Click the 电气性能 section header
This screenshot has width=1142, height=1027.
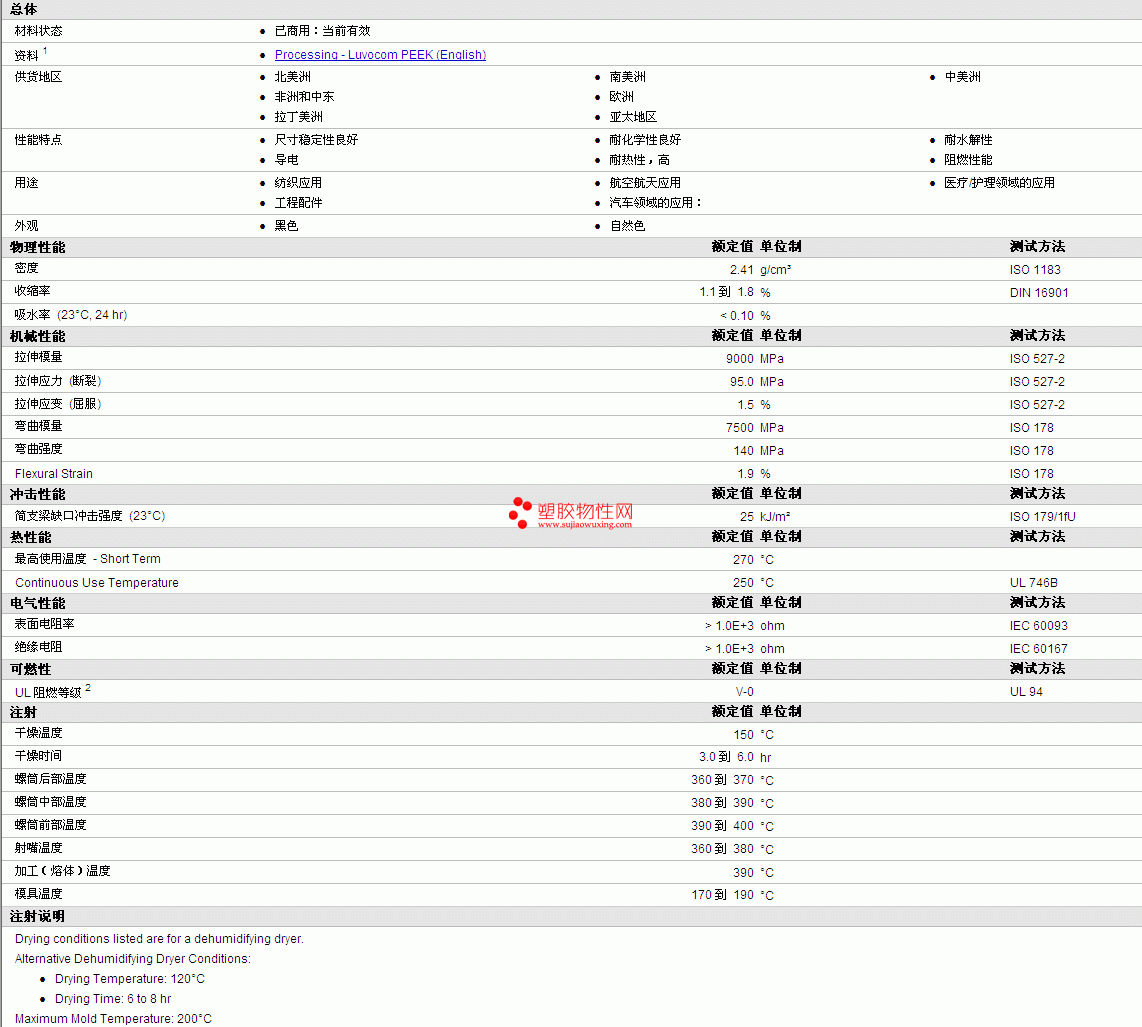(x=38, y=603)
